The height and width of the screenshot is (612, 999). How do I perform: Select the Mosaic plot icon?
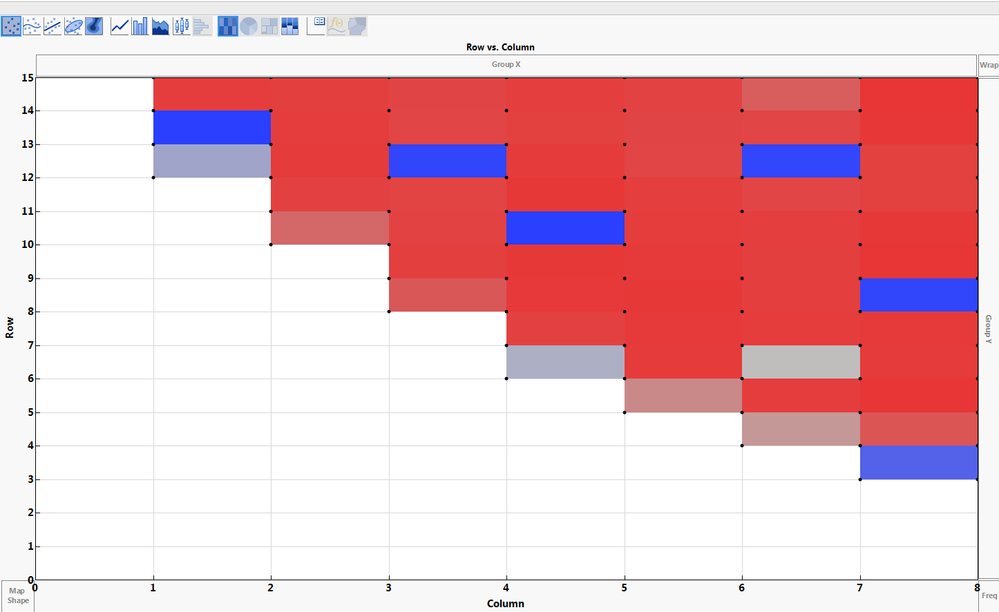pyautogui.click(x=290, y=26)
